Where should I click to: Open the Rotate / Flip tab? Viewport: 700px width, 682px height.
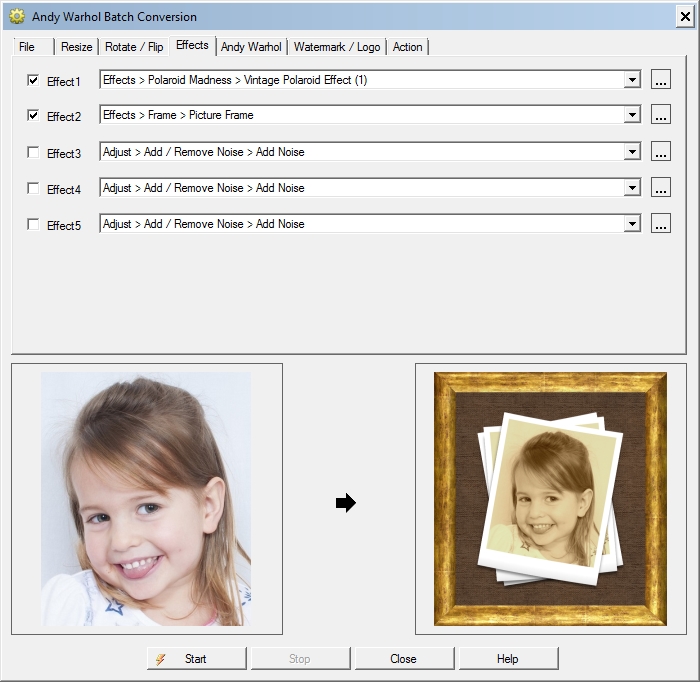134,47
